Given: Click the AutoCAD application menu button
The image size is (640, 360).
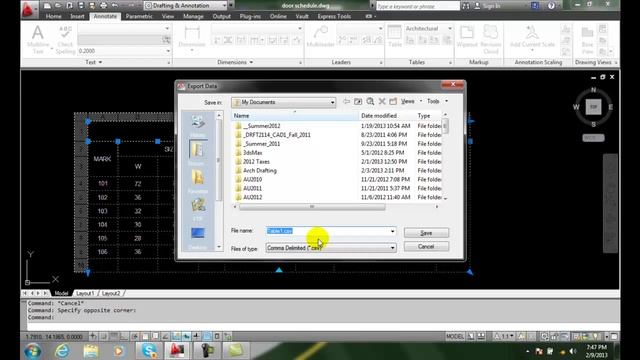Looking at the screenshot, I should [28, 9].
